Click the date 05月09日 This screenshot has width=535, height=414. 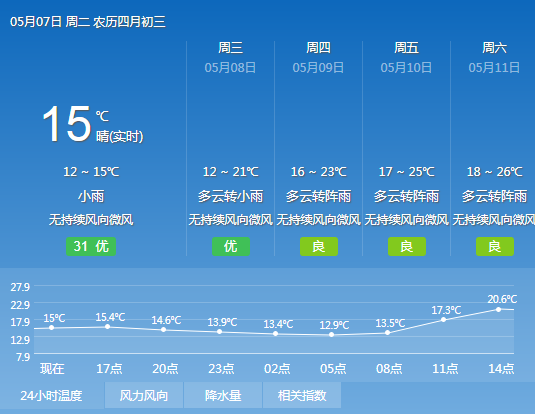point(319,68)
